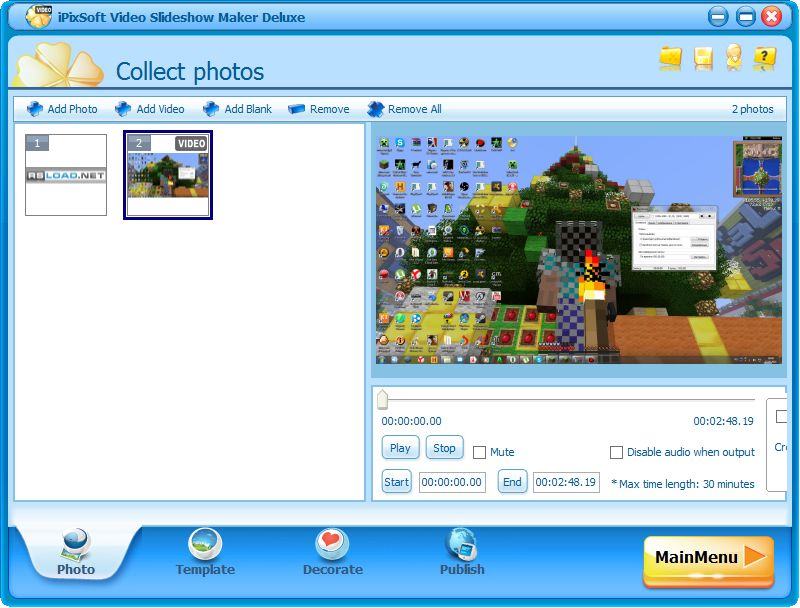Click the Collect photos heading
Image resolution: width=800 pixels, height=608 pixels.
tap(190, 71)
